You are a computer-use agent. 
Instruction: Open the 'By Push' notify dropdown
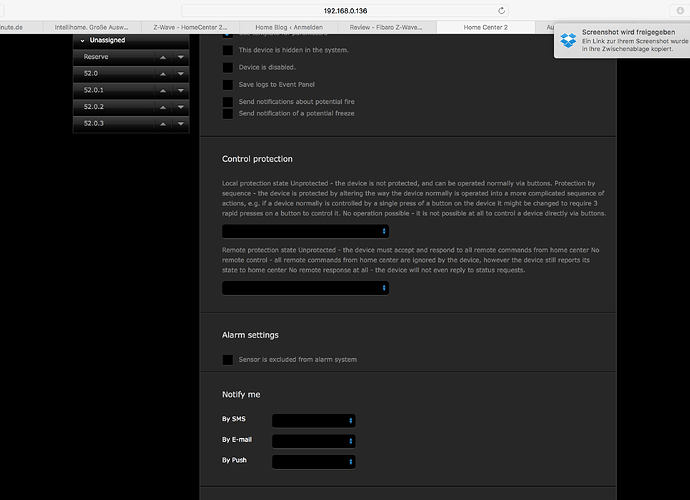314,462
